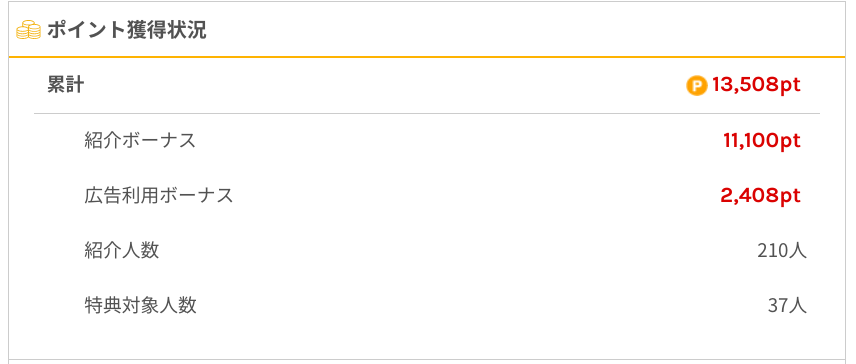The image size is (856, 364).
Task: Select the 広告利用ボーナス row label
Action: 159,195
